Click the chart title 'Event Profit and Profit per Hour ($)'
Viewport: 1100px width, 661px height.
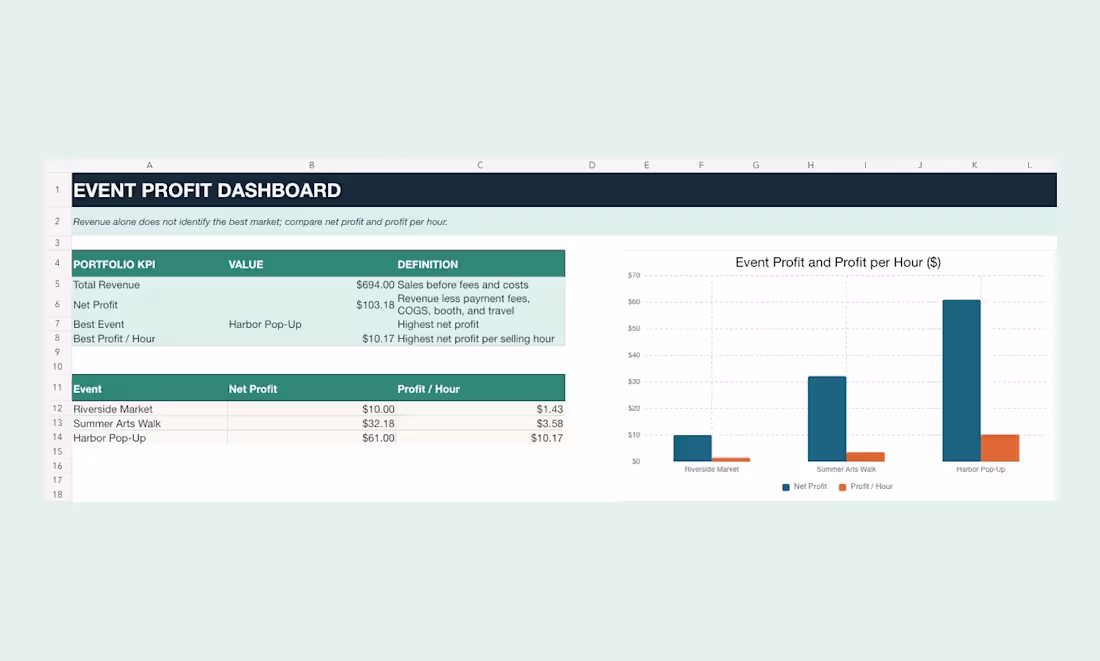[838, 262]
